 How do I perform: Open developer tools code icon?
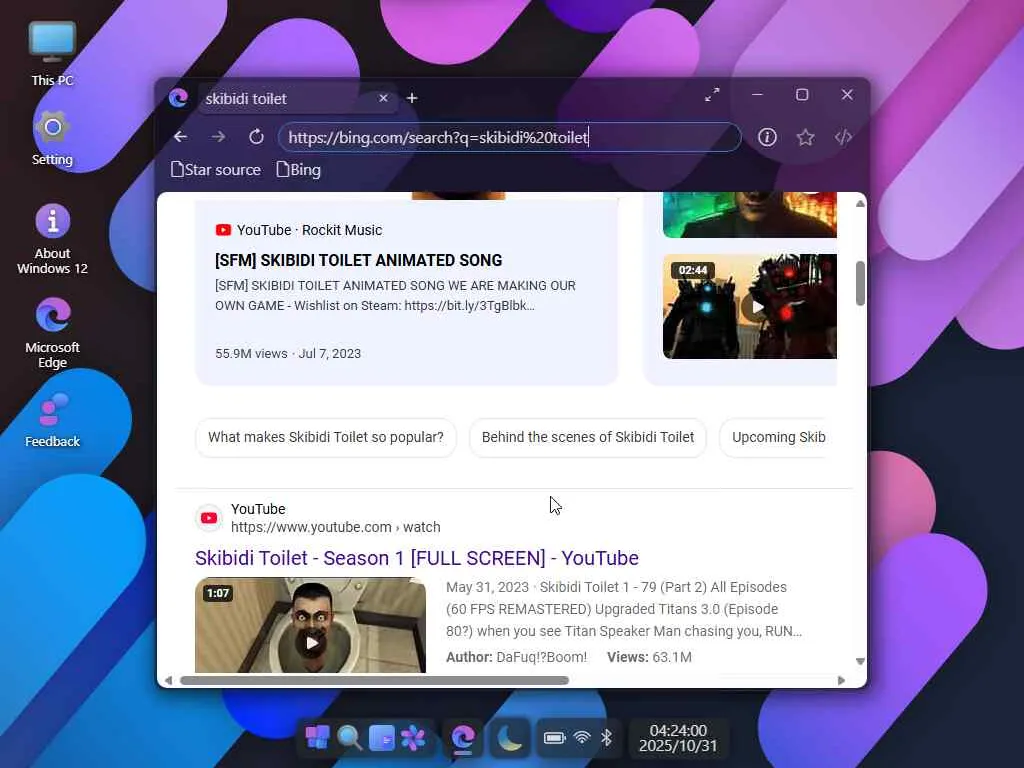[843, 137]
